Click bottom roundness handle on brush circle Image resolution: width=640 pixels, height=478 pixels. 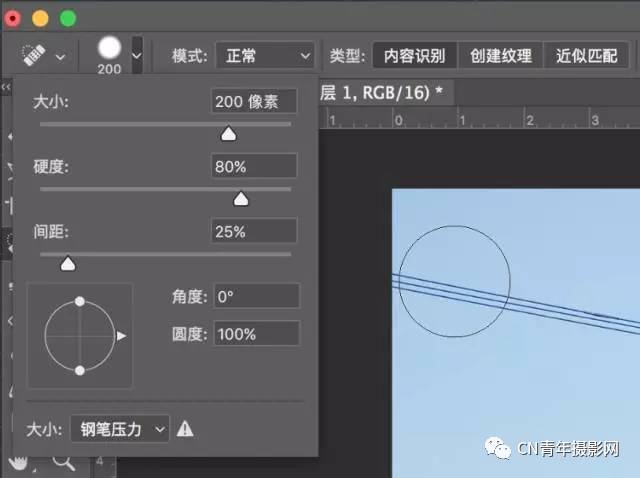click(x=79, y=371)
